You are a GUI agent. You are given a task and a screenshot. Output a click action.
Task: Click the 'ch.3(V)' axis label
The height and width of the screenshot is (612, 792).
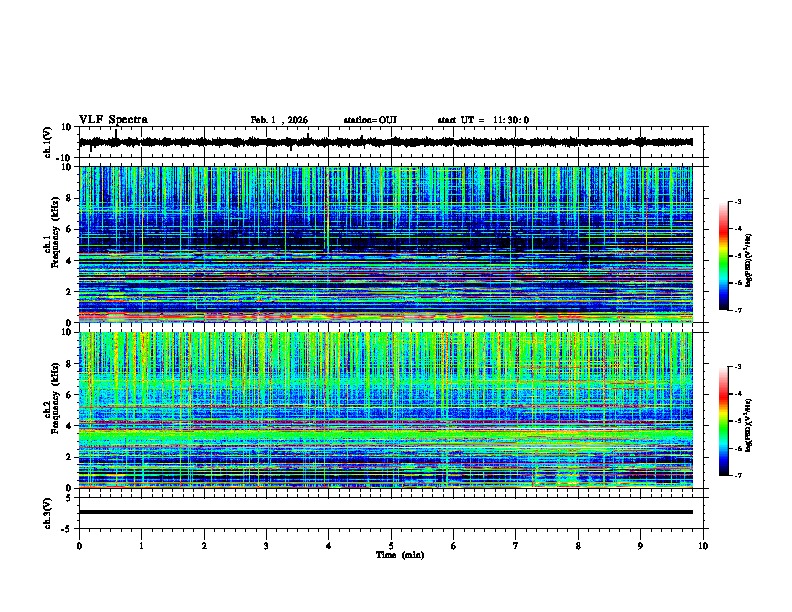pos(48,514)
